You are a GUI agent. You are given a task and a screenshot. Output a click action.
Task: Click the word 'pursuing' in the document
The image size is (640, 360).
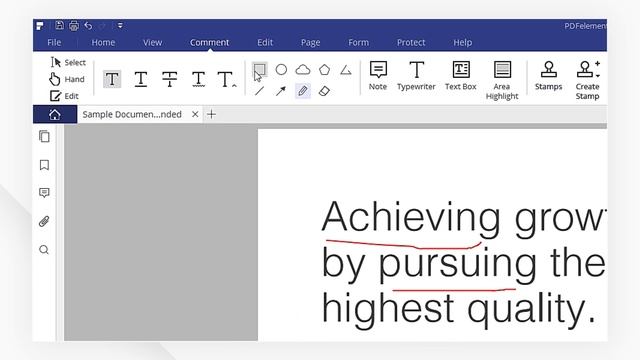point(458,266)
